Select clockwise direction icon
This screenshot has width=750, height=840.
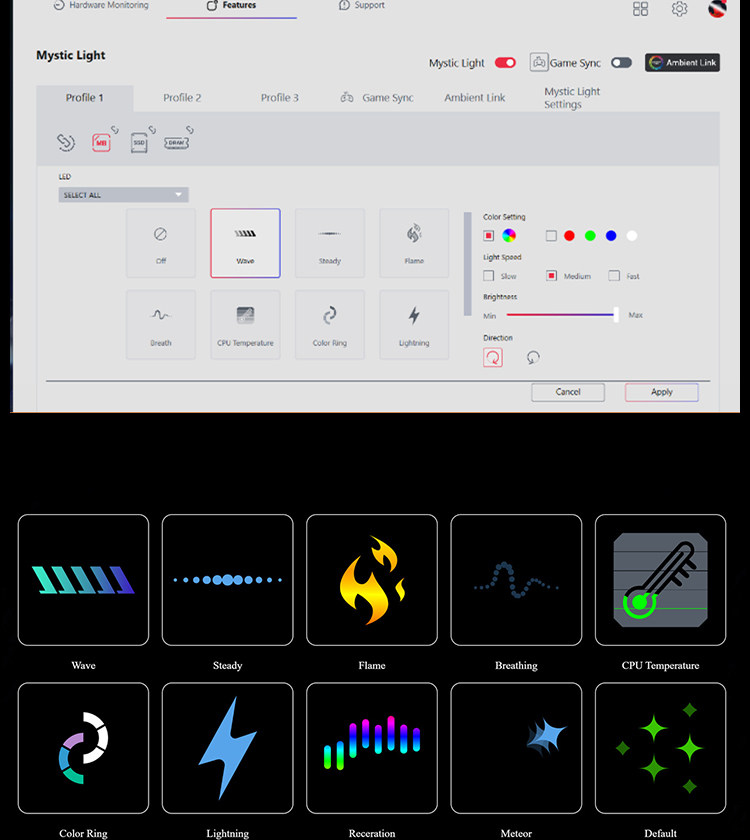point(493,357)
